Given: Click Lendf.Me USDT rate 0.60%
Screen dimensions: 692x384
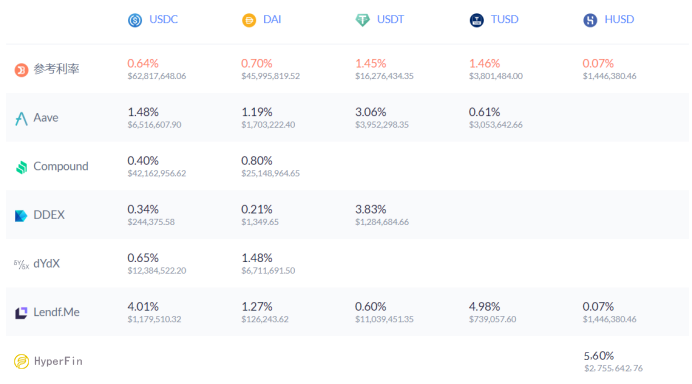Looking at the screenshot, I should coord(371,306).
